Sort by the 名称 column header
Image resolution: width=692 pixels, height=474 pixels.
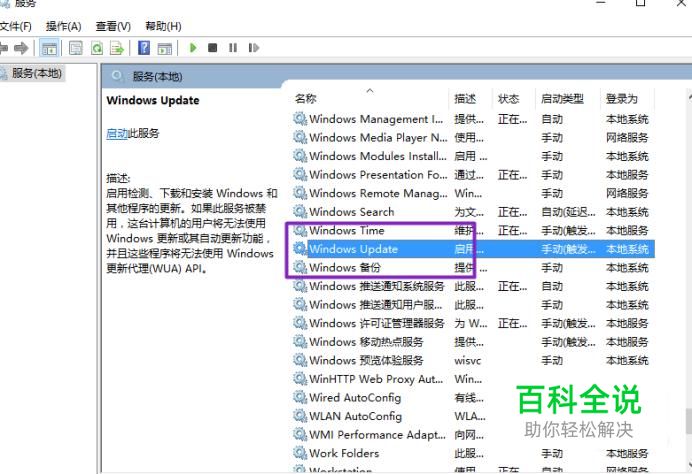[x=306, y=98]
